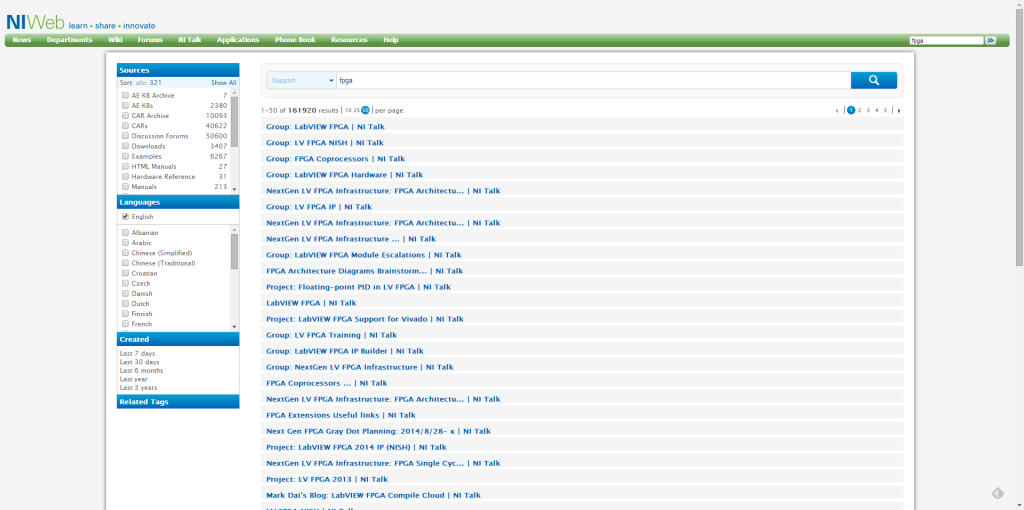Viewport: 1024px width, 510px height.
Task: Go to results page 5
Action: [886, 110]
